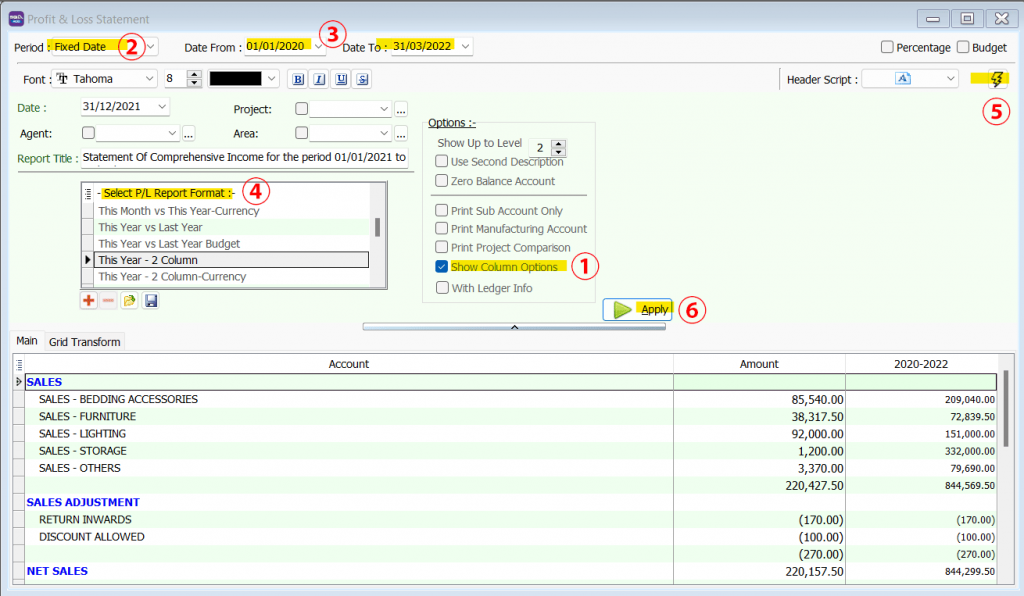Enable the Budget checkbox
The width and height of the screenshot is (1024, 596).
click(963, 47)
